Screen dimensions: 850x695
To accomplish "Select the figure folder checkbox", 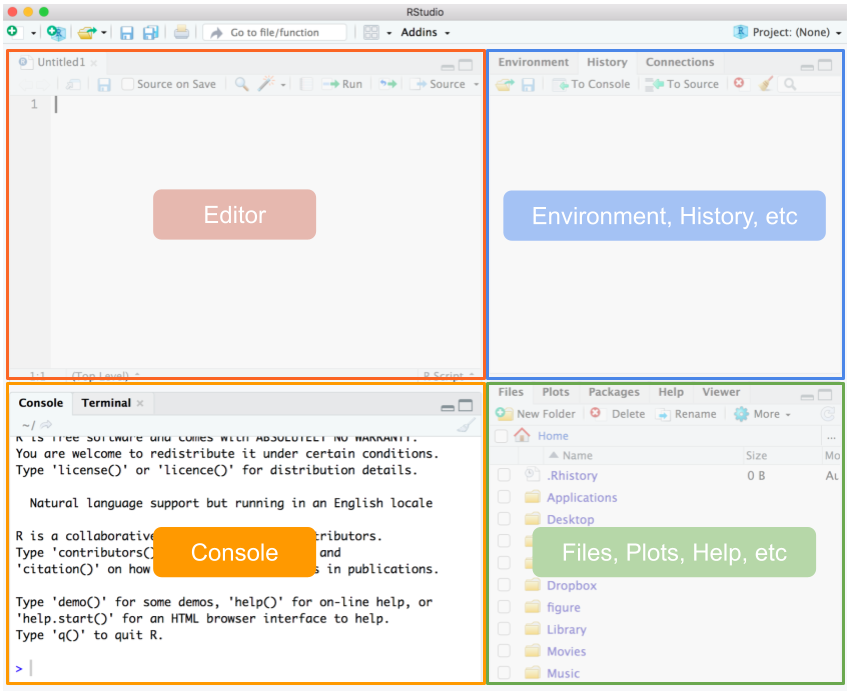I will (x=504, y=607).
